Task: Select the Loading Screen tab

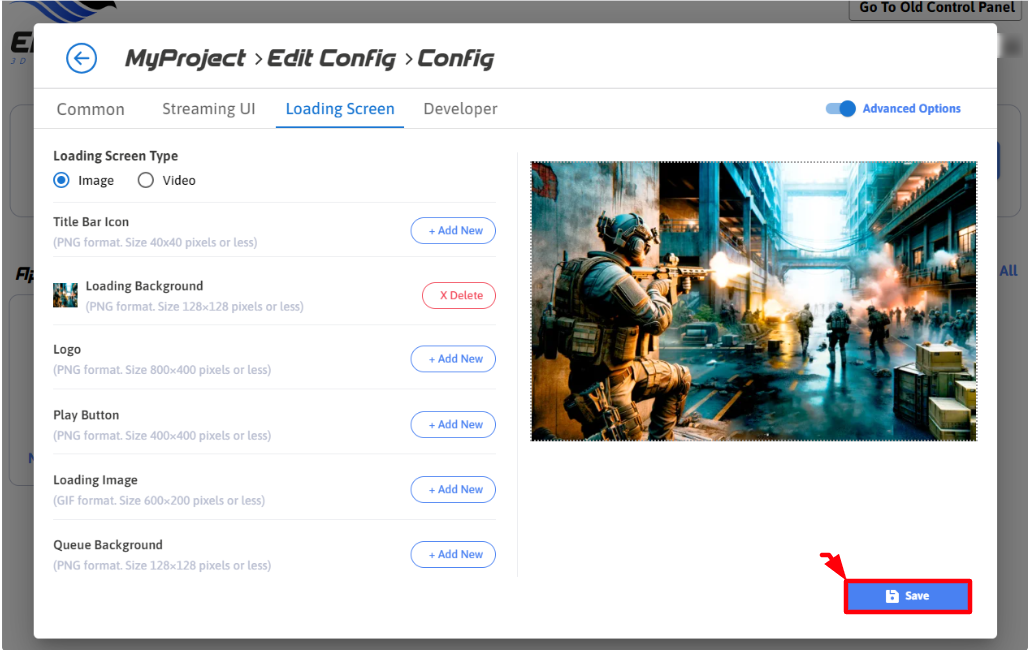Action: (340, 109)
